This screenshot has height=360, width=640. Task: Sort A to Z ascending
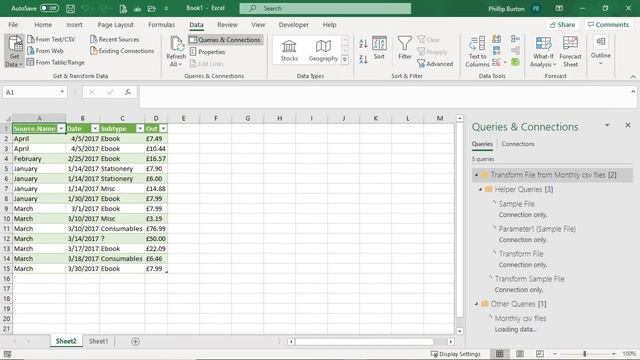(x=363, y=44)
